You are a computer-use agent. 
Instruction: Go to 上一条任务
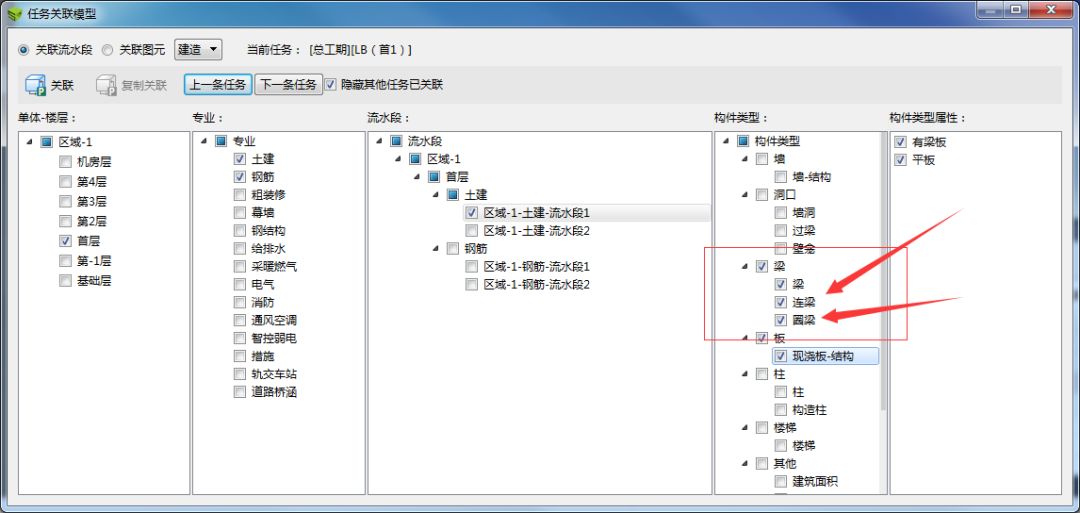218,85
